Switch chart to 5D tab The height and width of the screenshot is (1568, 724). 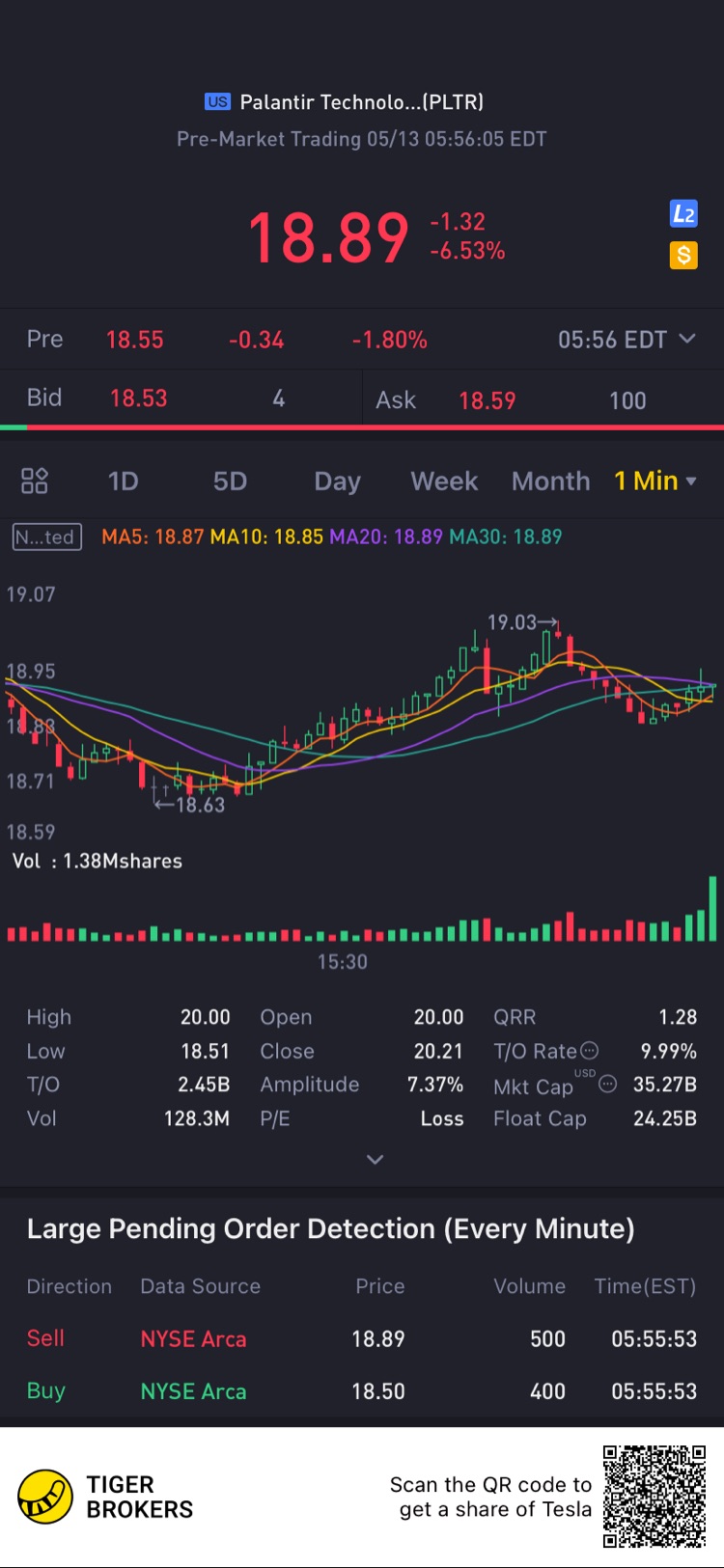tap(230, 481)
